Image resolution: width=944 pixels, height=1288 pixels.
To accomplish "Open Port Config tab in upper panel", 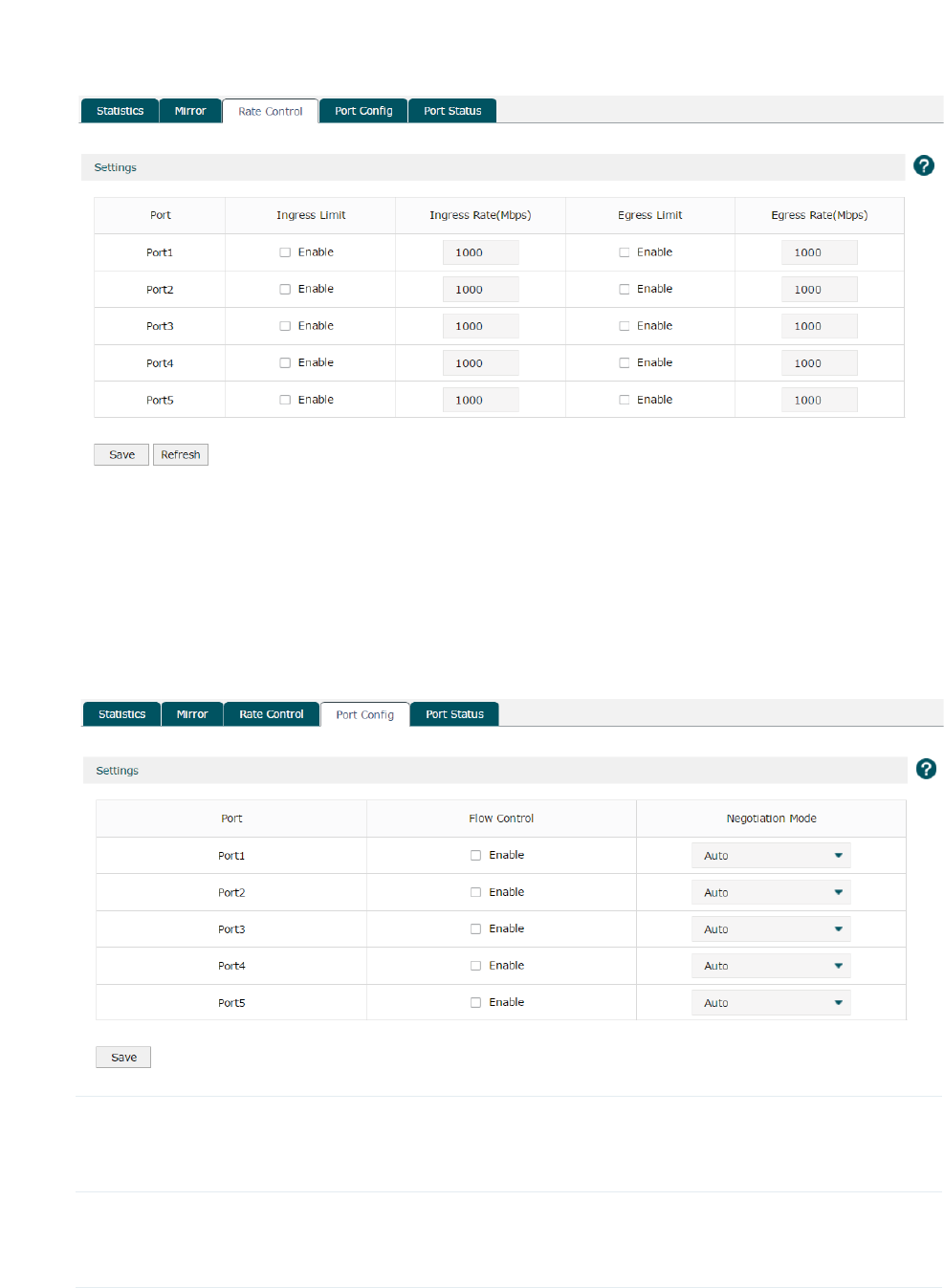I will [363, 111].
